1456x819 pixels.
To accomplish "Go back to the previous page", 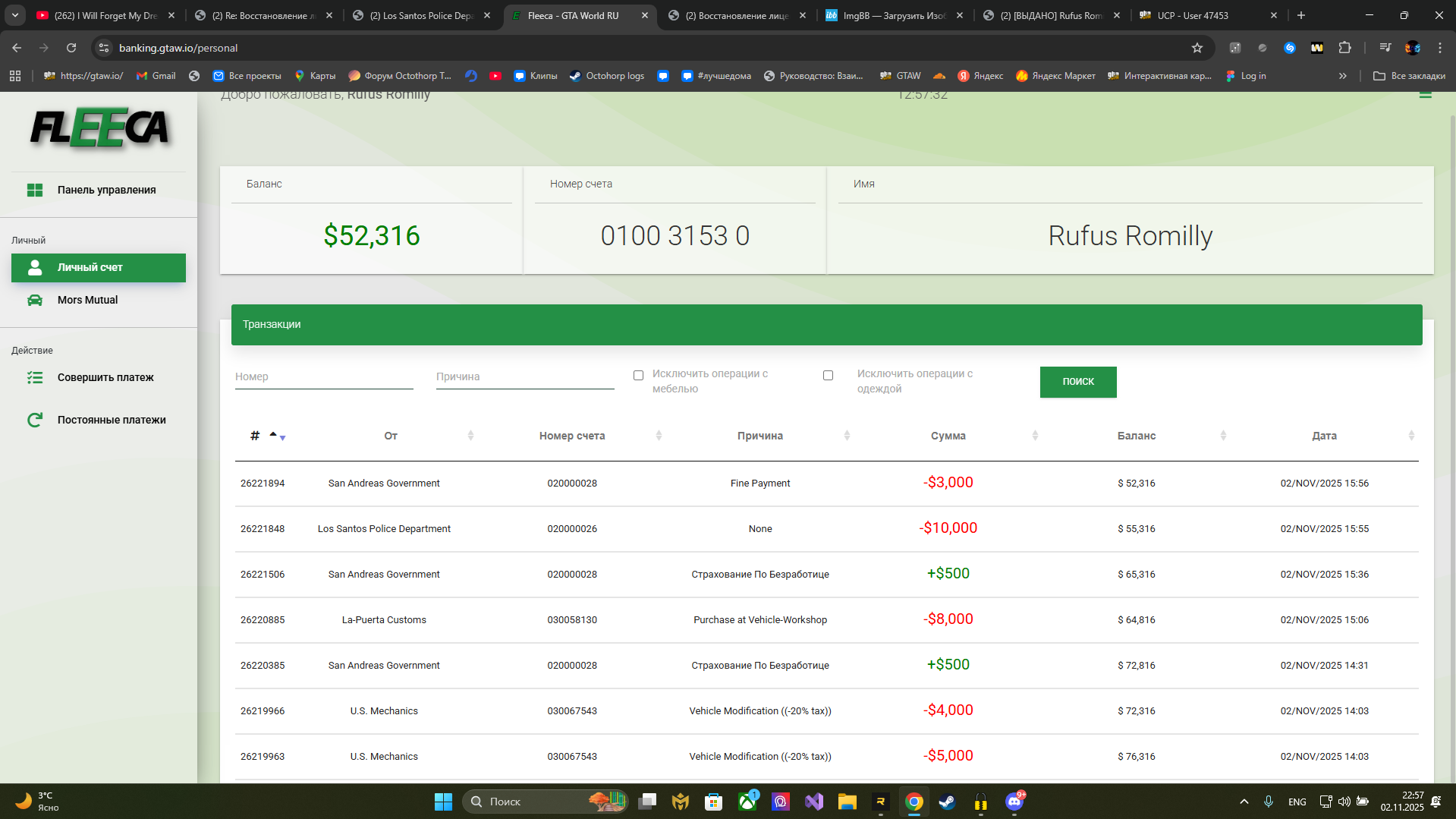I will pos(17,48).
